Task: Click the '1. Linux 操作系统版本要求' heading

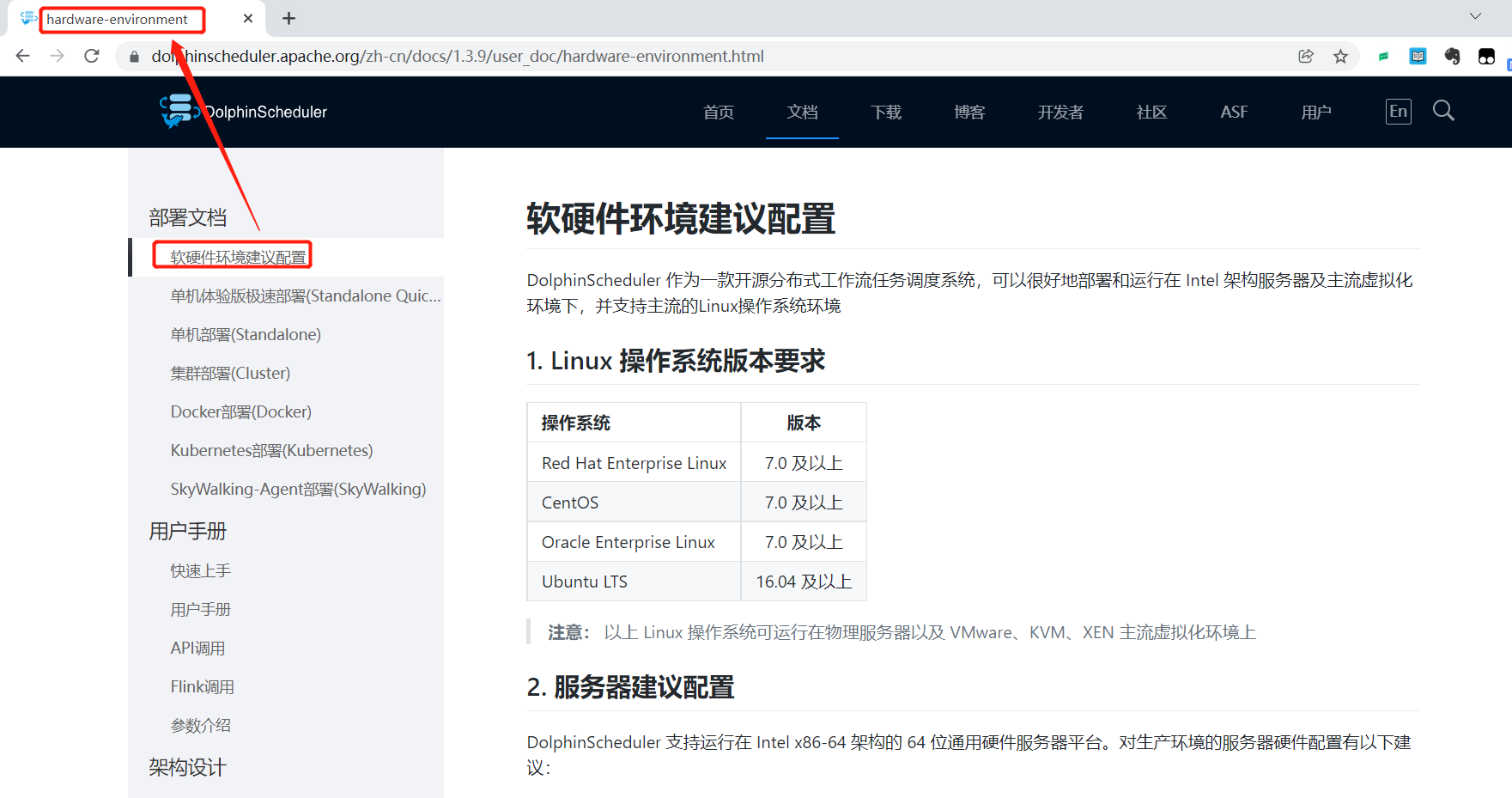Action: [676, 361]
